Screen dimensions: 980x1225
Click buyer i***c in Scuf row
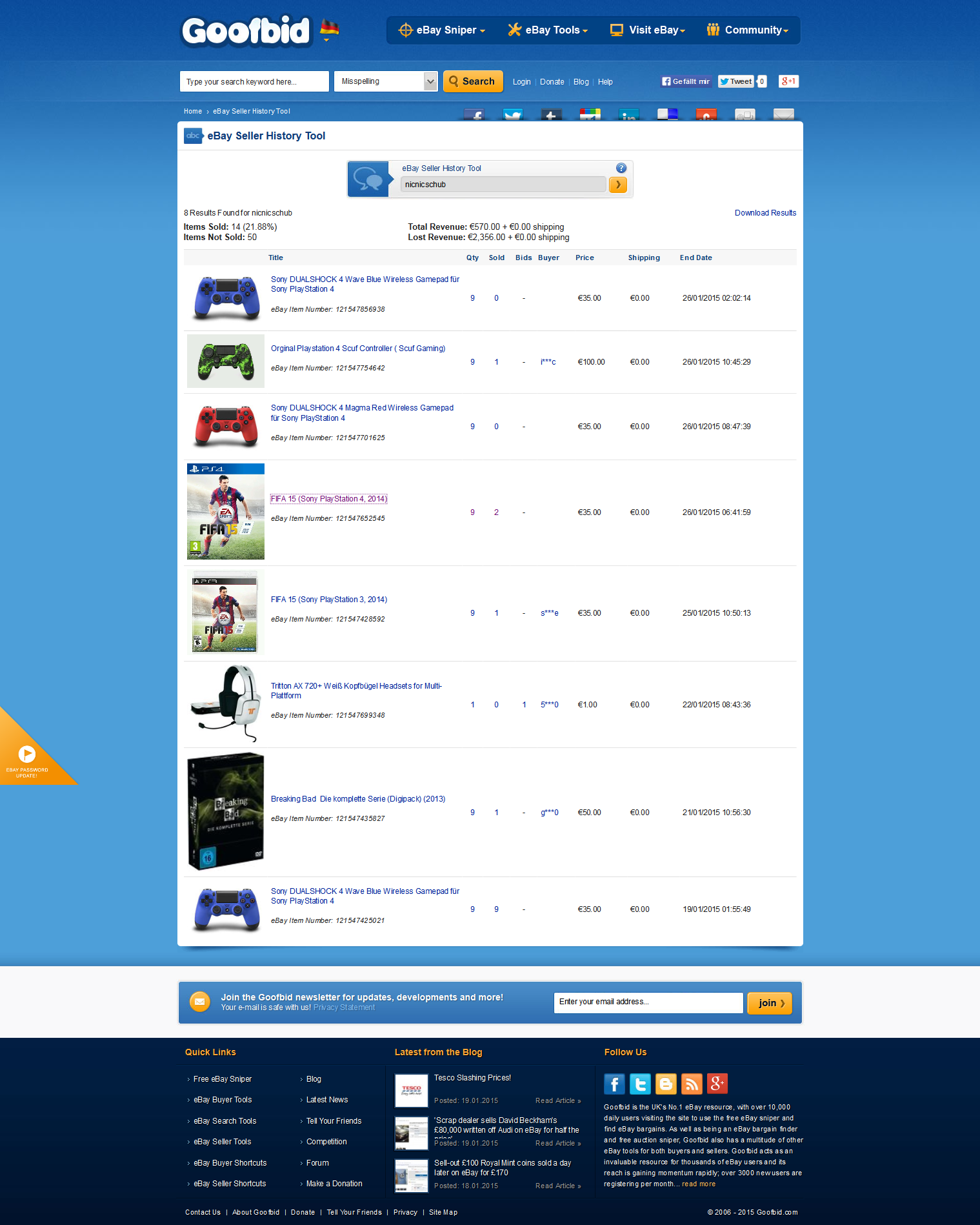(548, 362)
